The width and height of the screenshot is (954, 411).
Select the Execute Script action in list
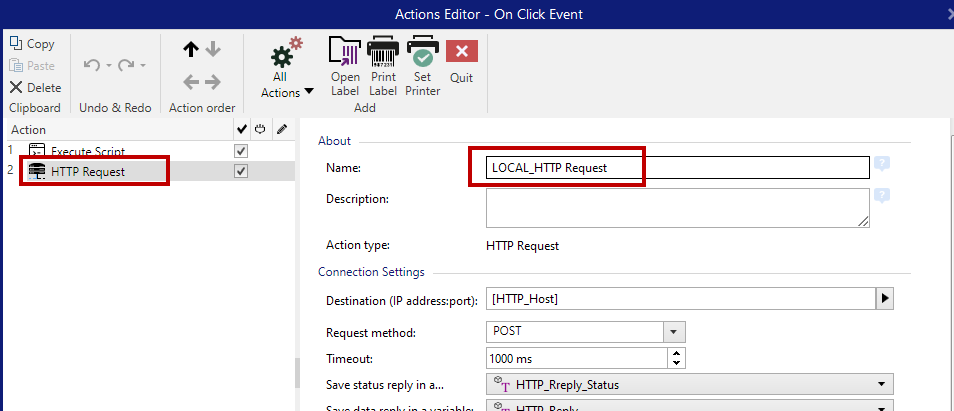coord(88,151)
